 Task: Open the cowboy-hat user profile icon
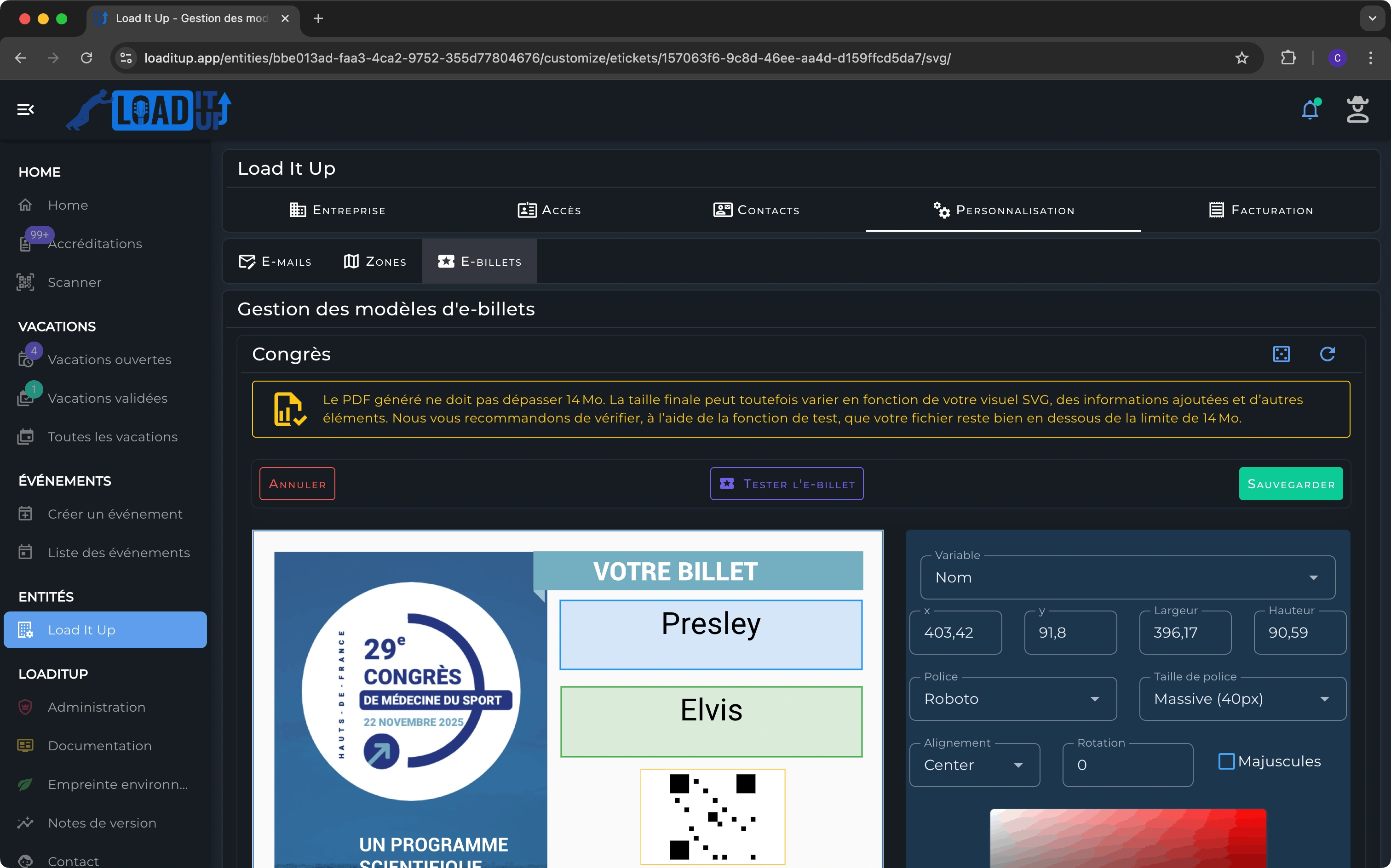tap(1358, 109)
